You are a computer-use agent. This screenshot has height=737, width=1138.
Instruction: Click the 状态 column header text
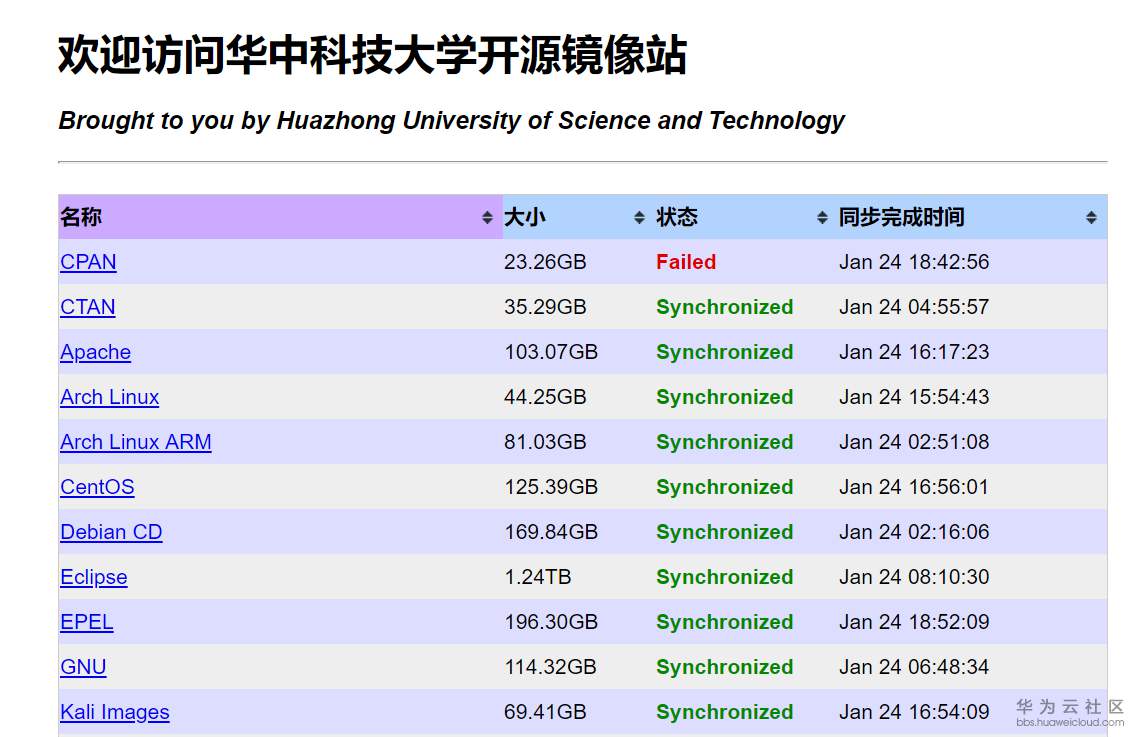click(676, 217)
